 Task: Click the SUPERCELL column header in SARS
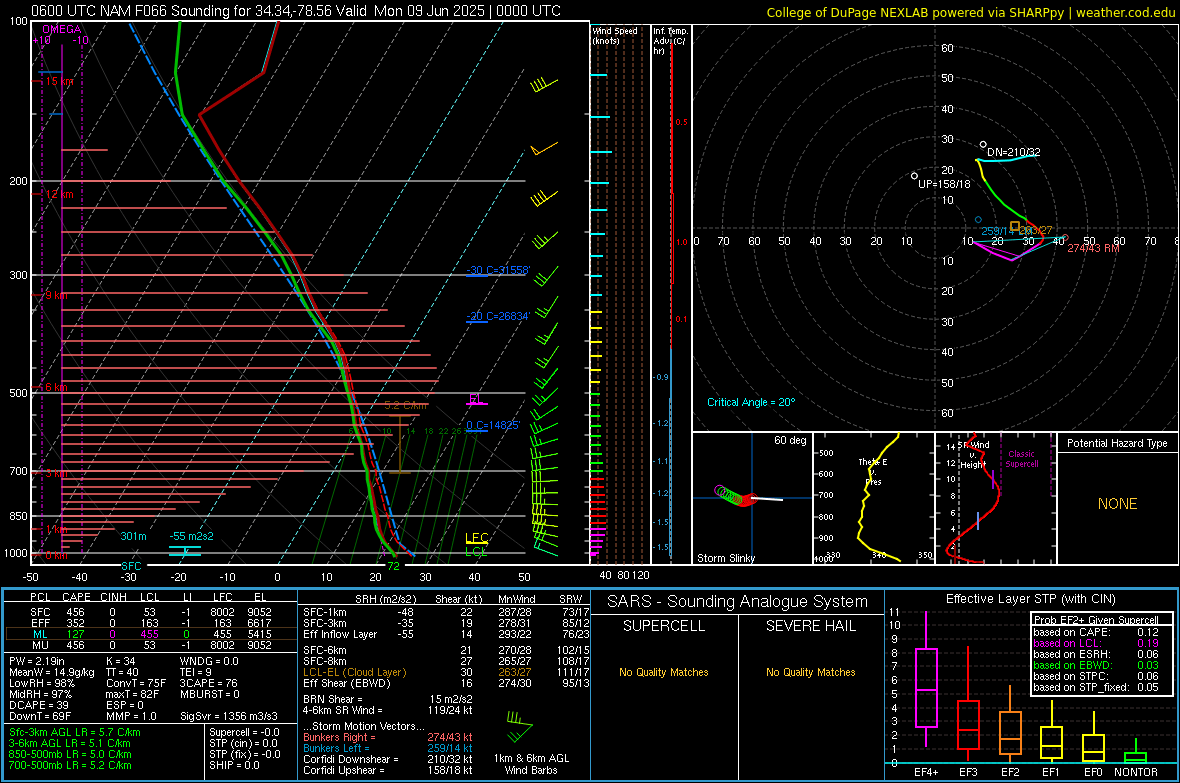tap(664, 626)
